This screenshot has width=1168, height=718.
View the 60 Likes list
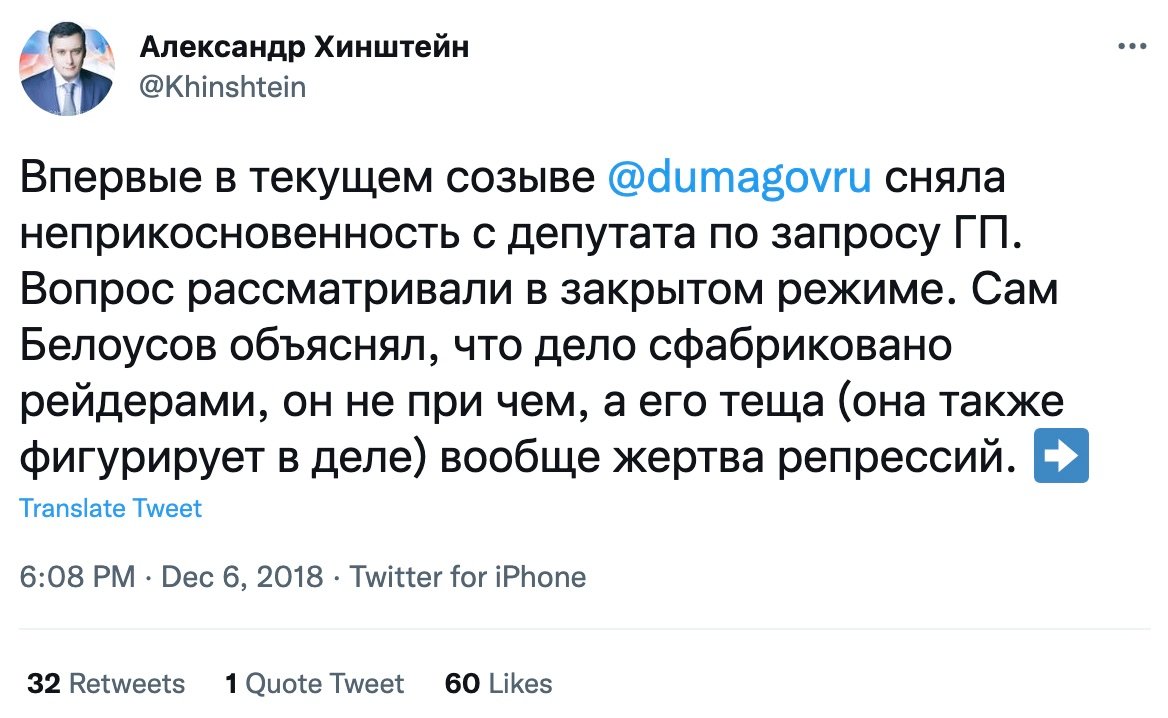point(497,683)
